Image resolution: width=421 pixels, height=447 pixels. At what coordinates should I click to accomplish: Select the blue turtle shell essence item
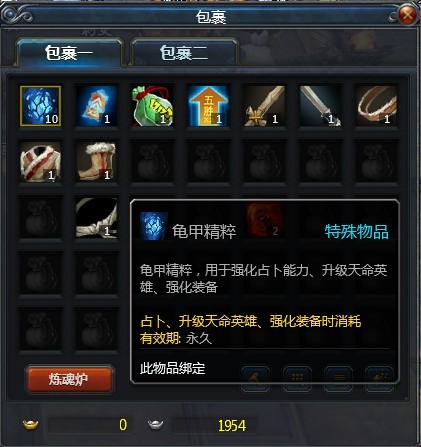pyautogui.click(x=40, y=106)
